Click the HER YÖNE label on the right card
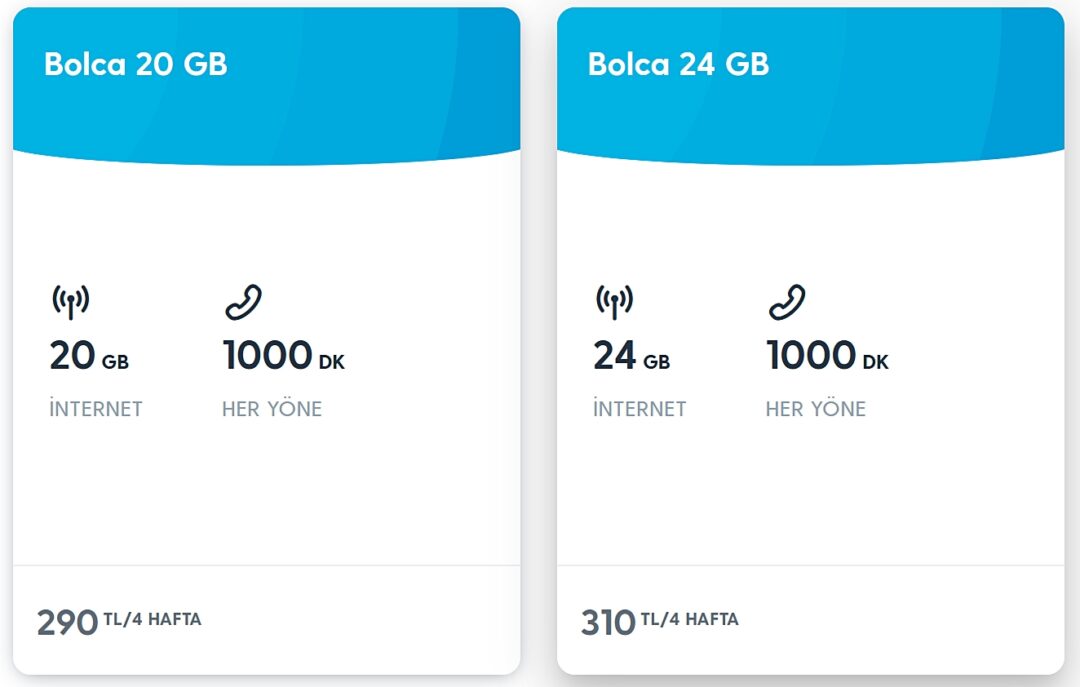The image size is (1080, 687). pyautogui.click(x=818, y=408)
